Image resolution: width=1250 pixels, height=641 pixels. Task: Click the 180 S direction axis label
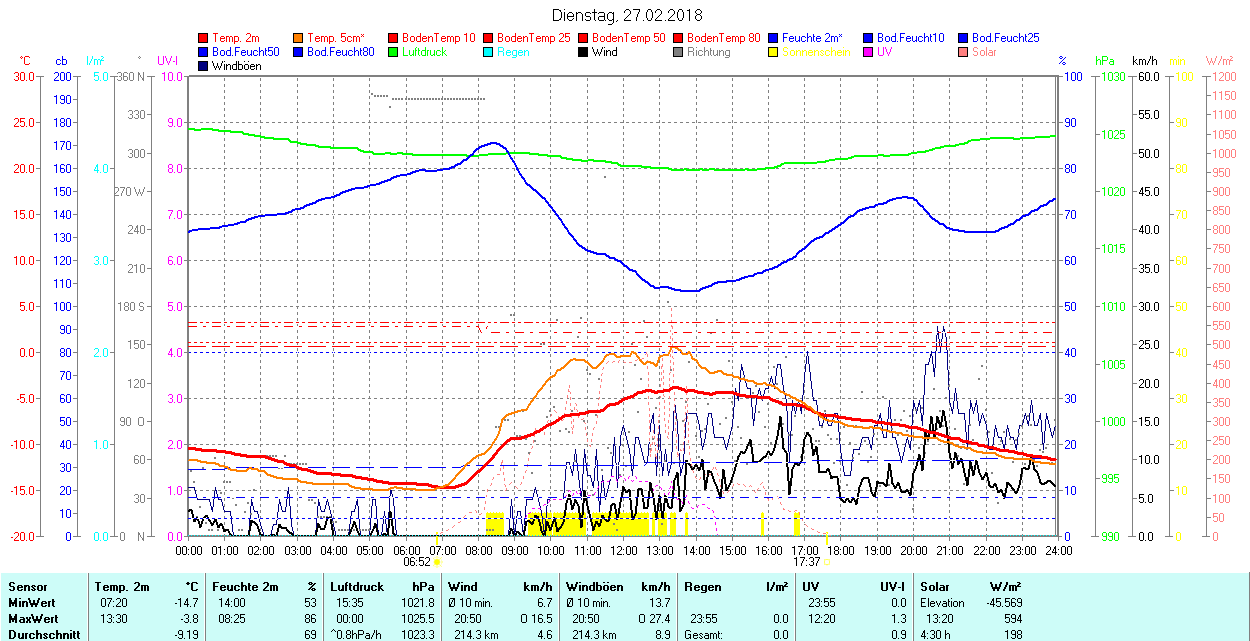point(132,306)
